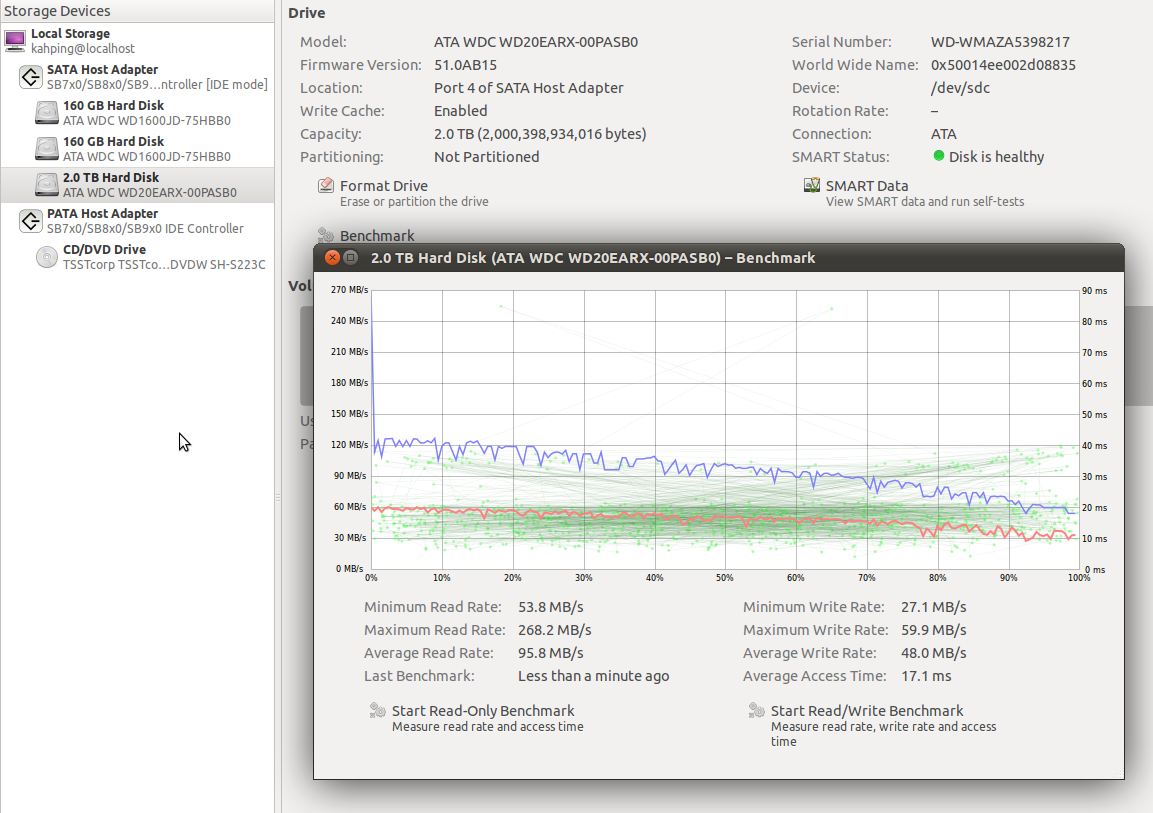Click partitioning value Not Partitioned
The height and width of the screenshot is (813, 1153).
click(x=486, y=157)
